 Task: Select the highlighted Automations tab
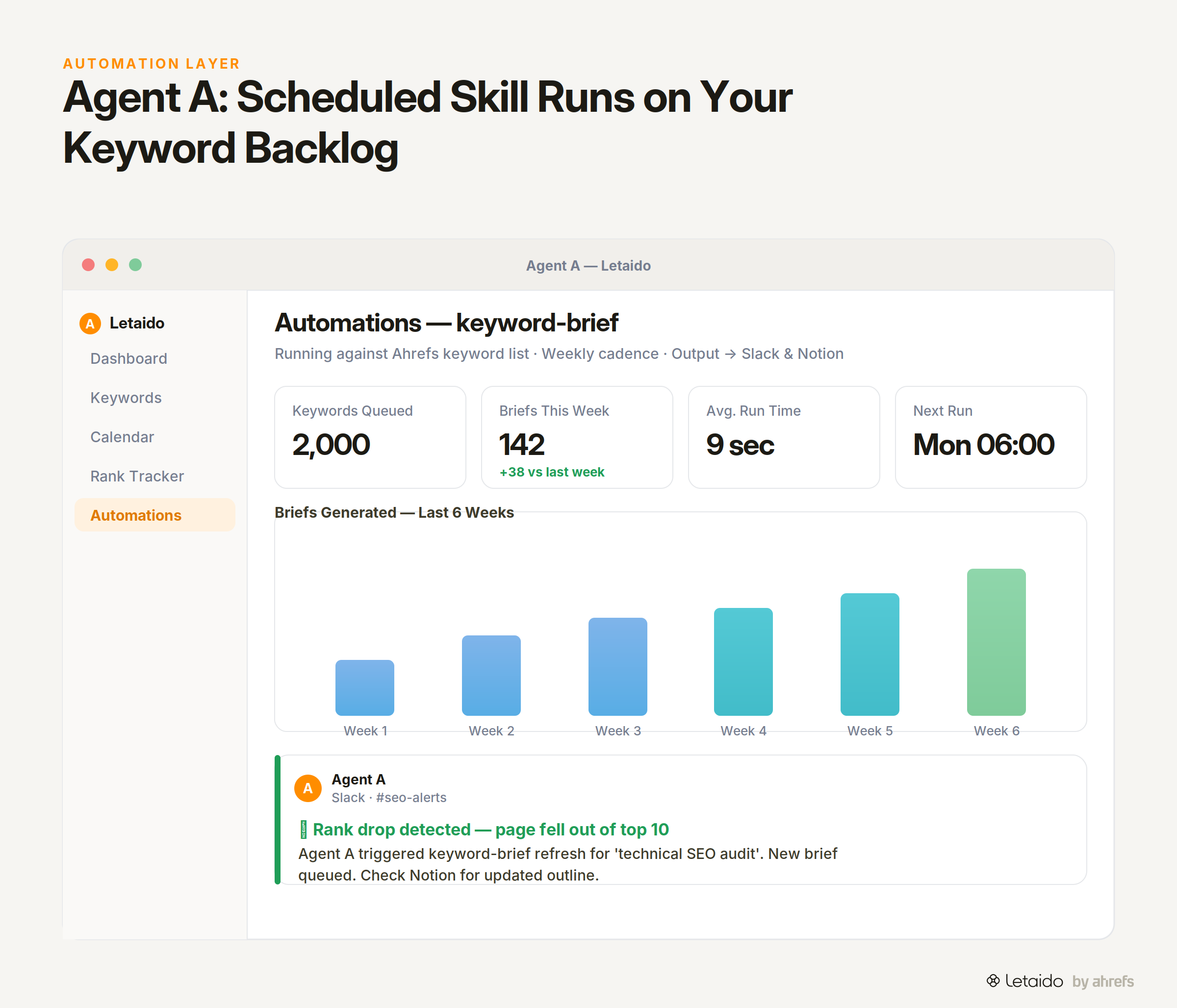coord(155,515)
